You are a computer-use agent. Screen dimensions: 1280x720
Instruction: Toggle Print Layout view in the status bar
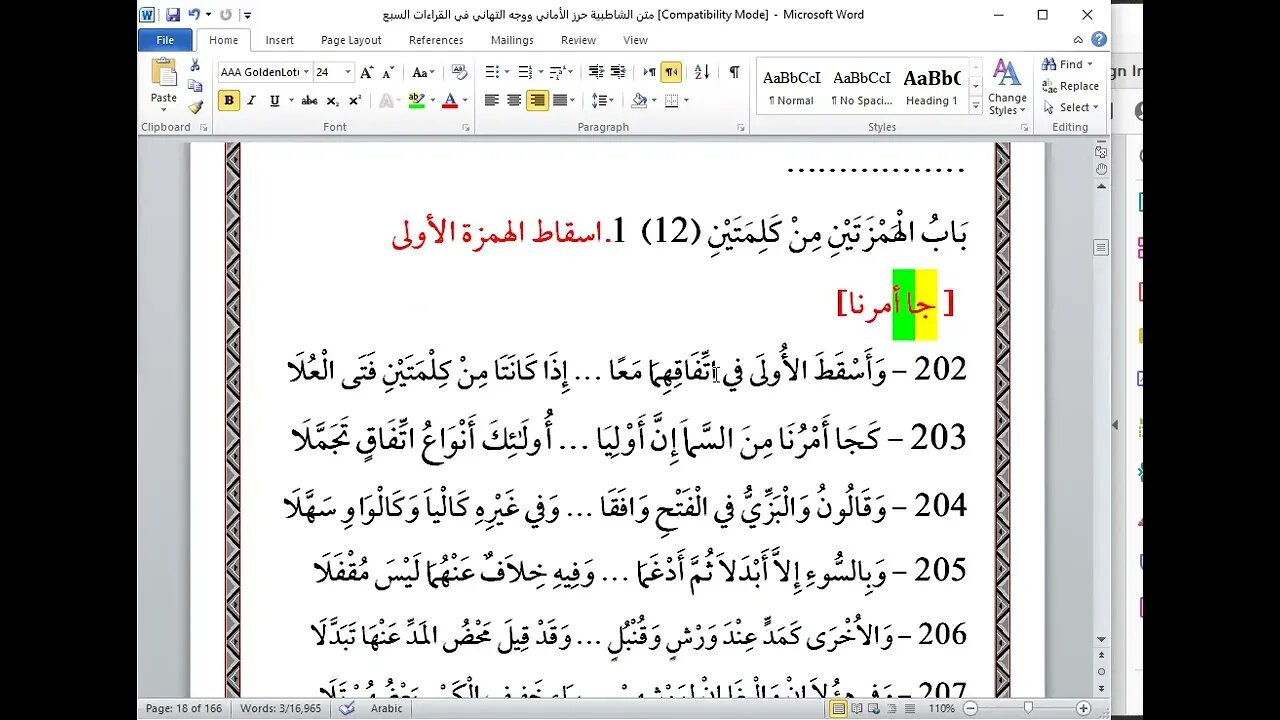pos(840,708)
